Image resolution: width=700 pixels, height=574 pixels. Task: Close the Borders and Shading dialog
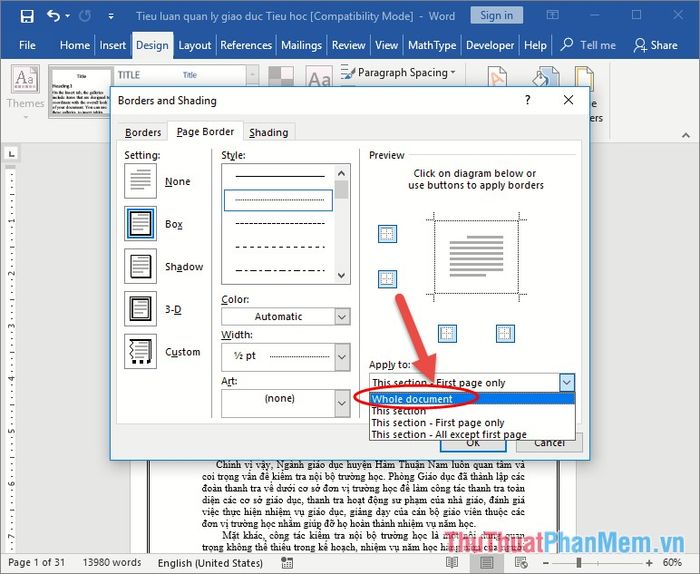tap(568, 100)
